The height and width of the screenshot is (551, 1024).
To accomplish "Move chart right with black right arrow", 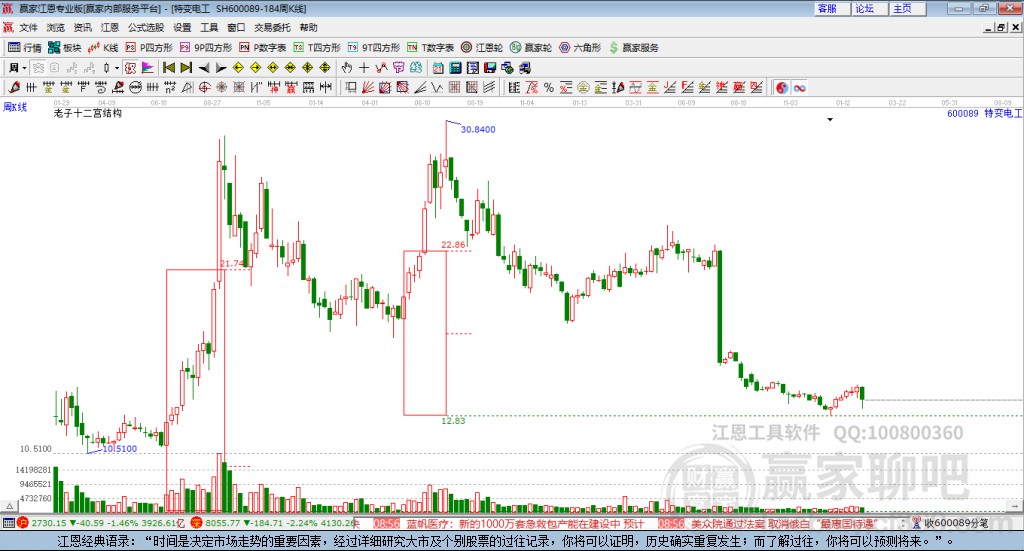I will [x=221, y=68].
